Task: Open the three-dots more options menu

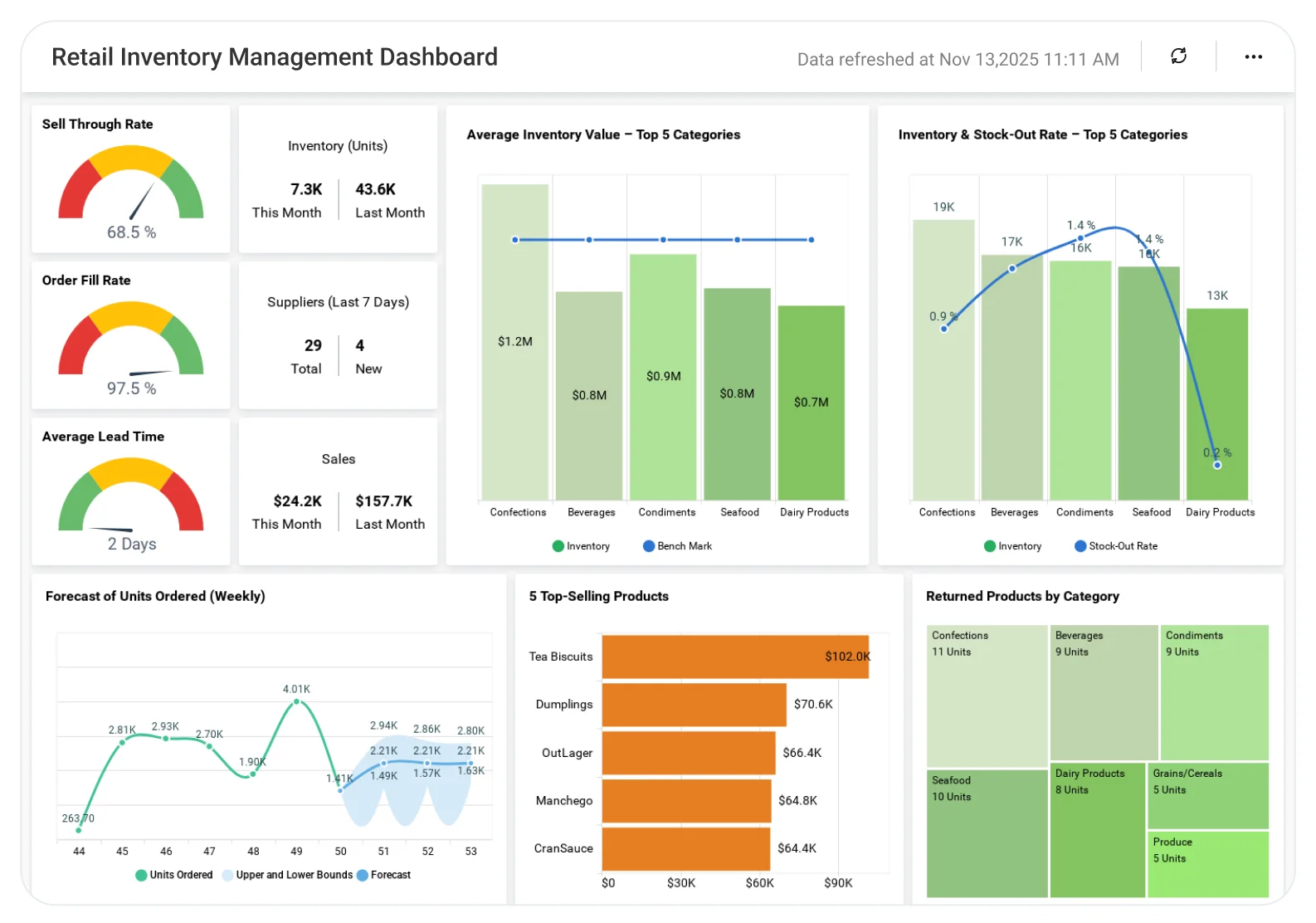Action: point(1253,56)
